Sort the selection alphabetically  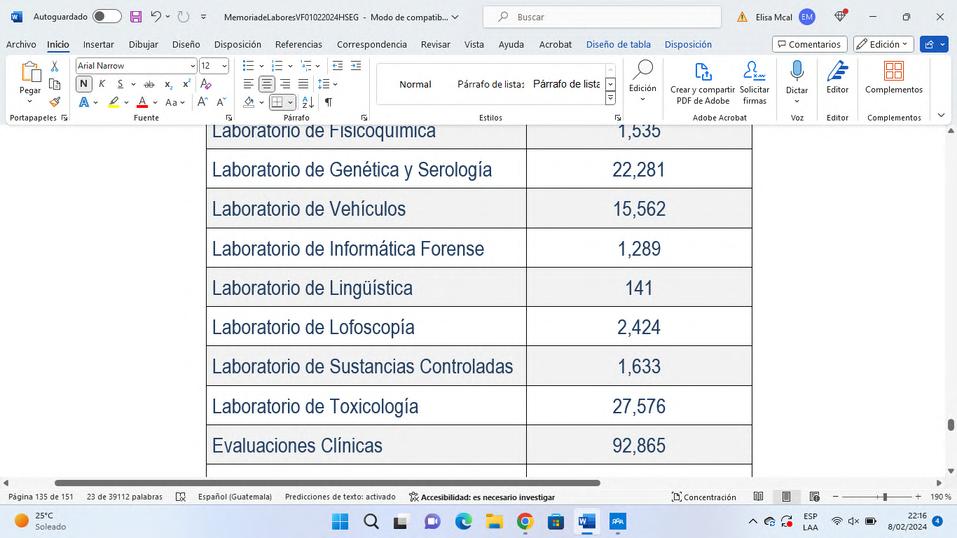(308, 102)
